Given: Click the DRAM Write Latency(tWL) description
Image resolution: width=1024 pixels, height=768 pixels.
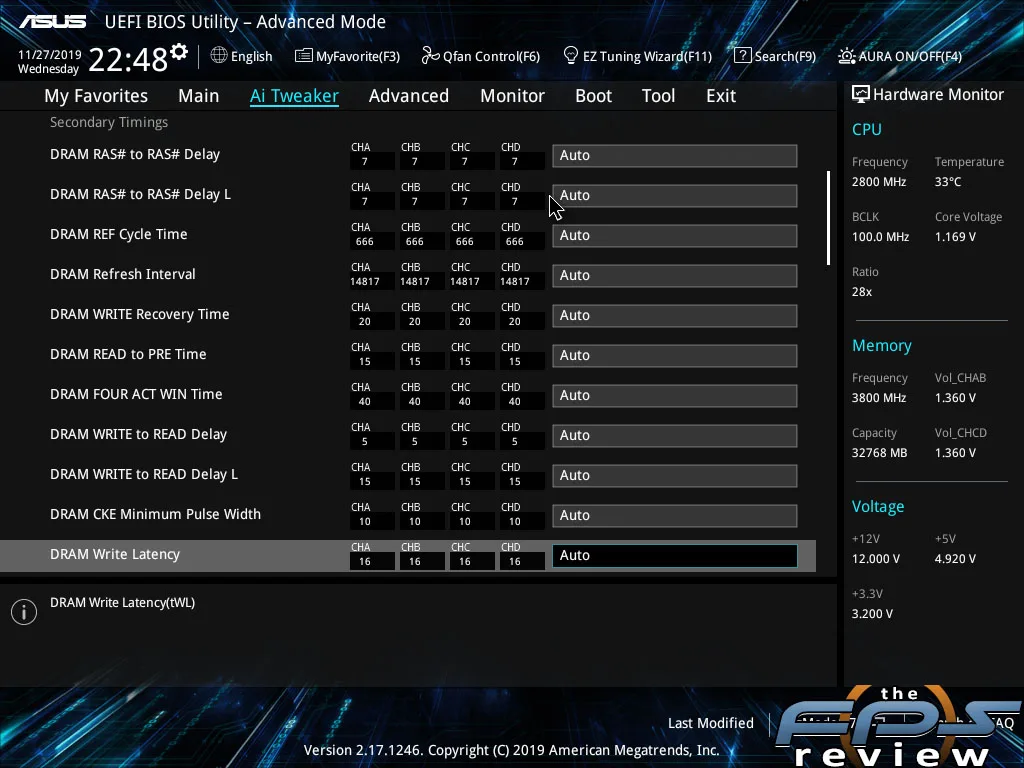Looking at the screenshot, I should 123,603.
